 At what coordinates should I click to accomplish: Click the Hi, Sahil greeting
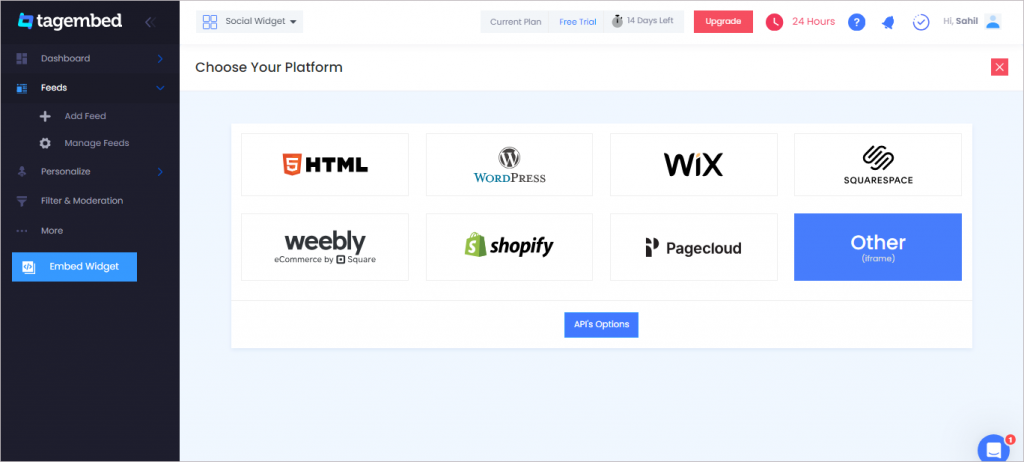961,22
